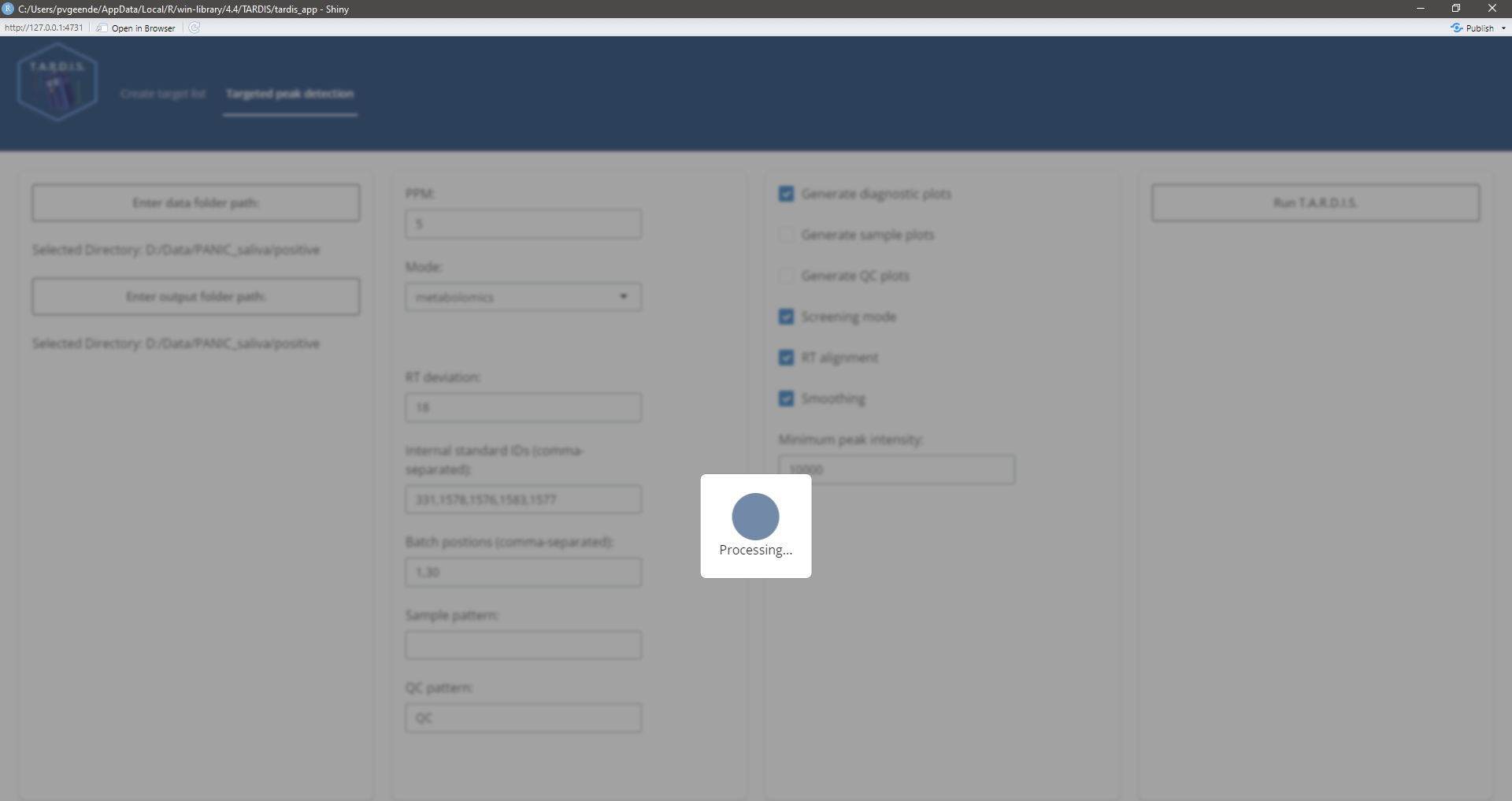Click the Enter data folder path button

196,203
